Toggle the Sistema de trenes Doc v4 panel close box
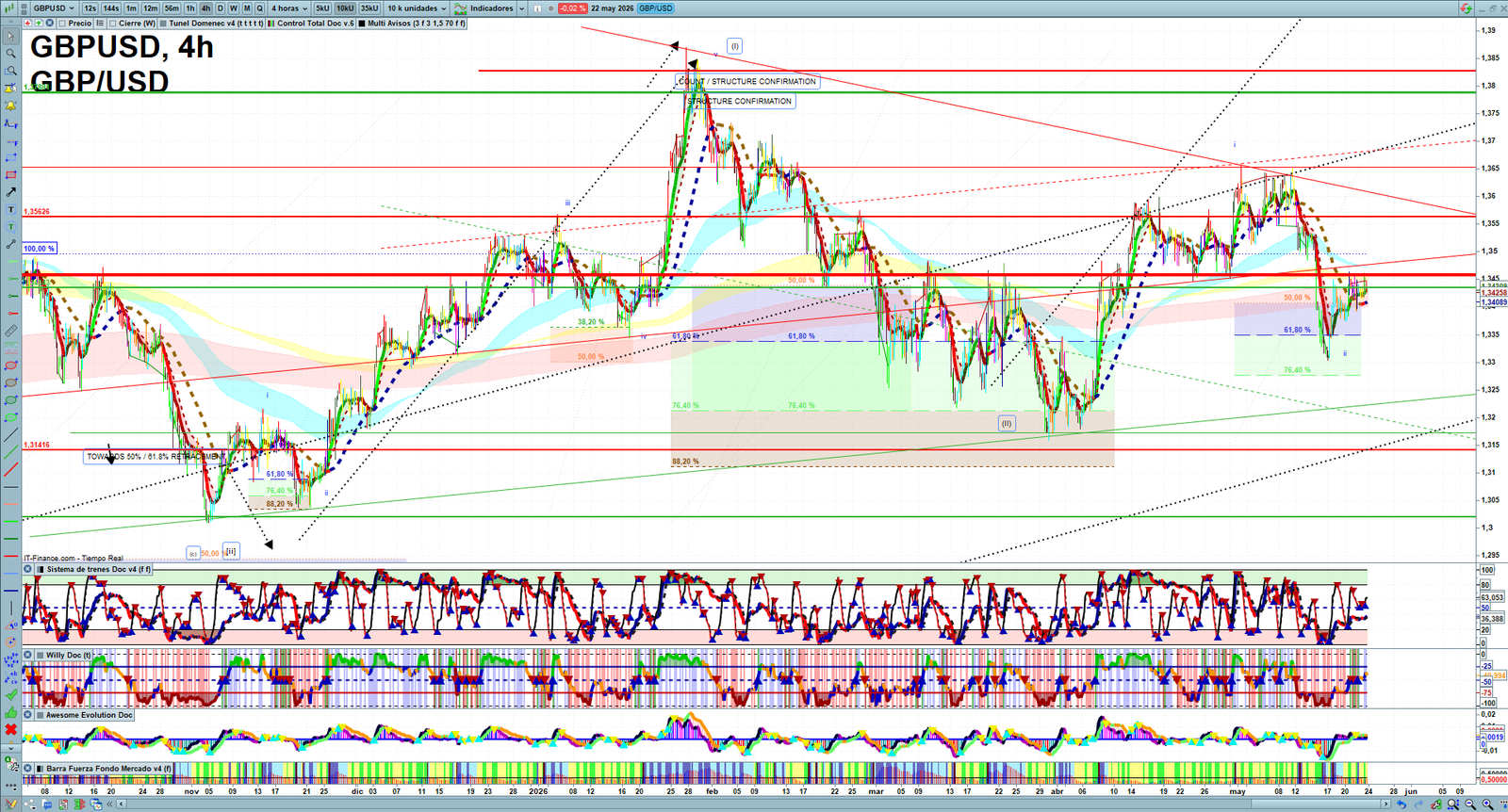Image resolution: width=1508 pixels, height=812 pixels. (27, 569)
